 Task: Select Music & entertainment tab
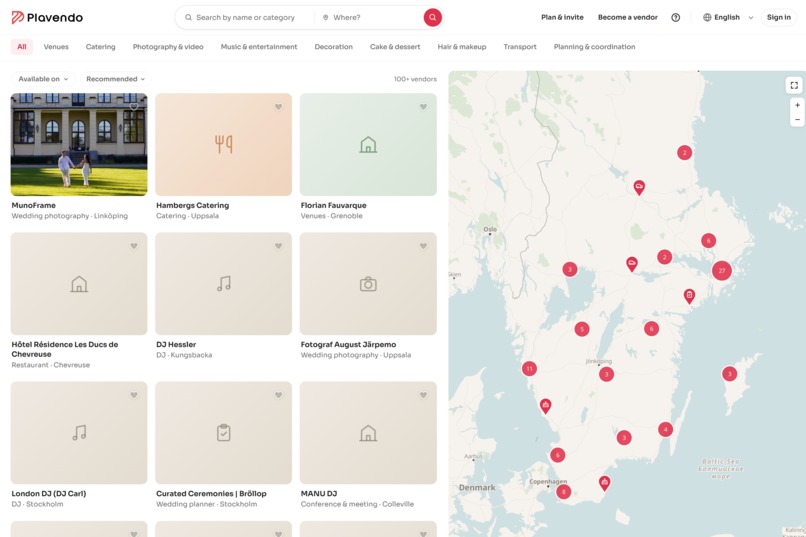click(259, 47)
